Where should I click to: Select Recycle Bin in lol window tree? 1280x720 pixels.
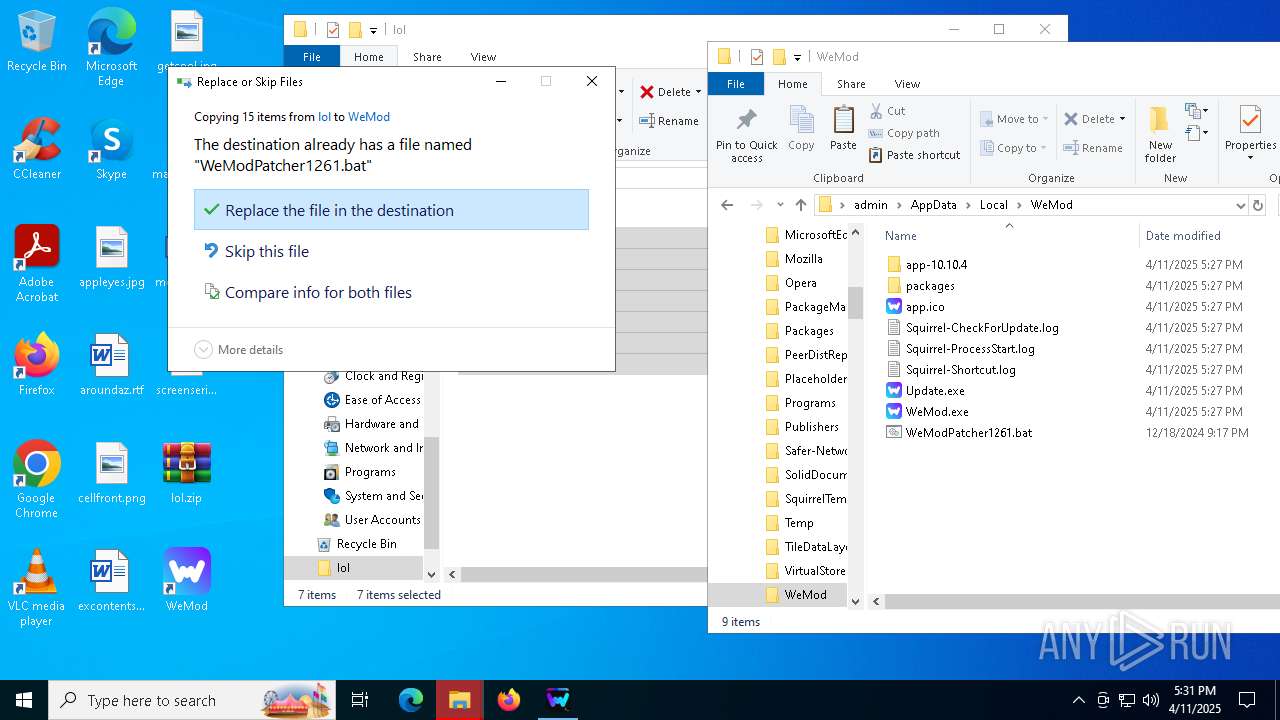[366, 544]
